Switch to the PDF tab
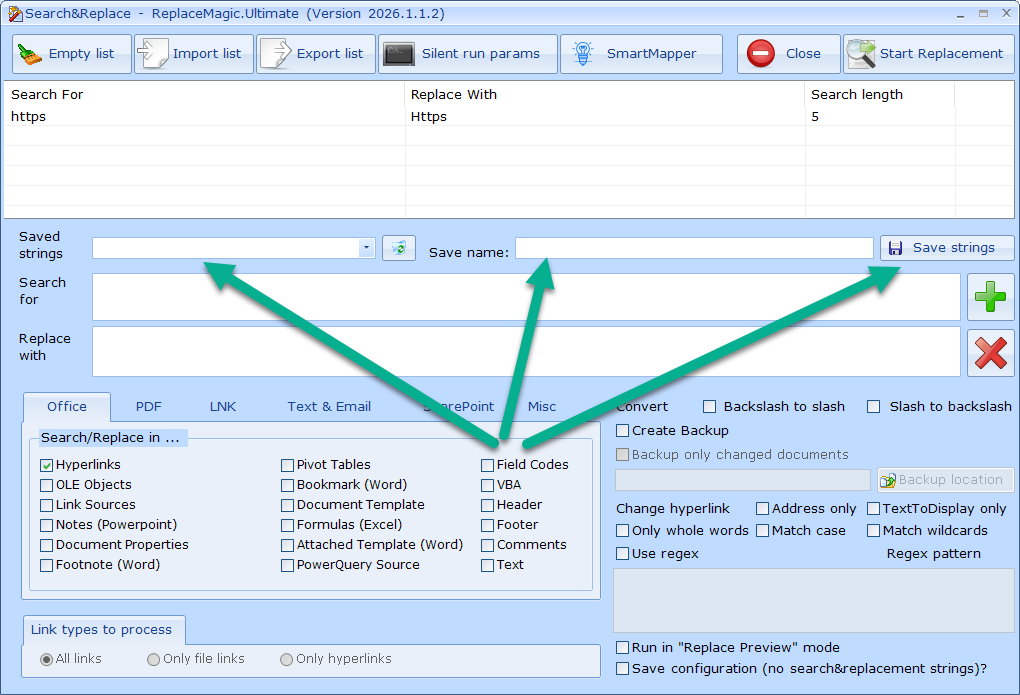Image resolution: width=1020 pixels, height=695 pixels. [x=148, y=407]
